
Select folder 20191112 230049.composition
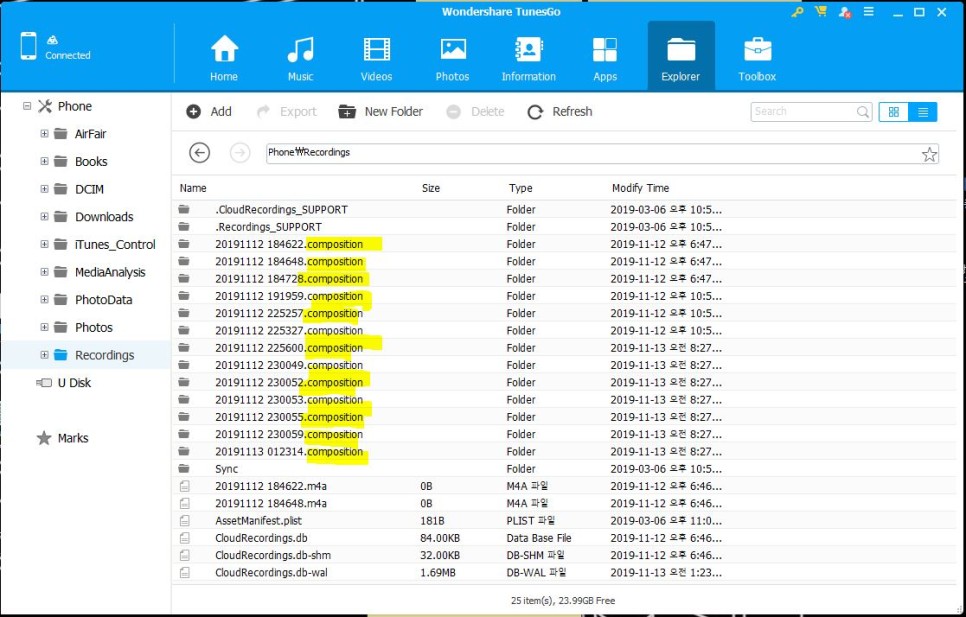coord(563,365)
